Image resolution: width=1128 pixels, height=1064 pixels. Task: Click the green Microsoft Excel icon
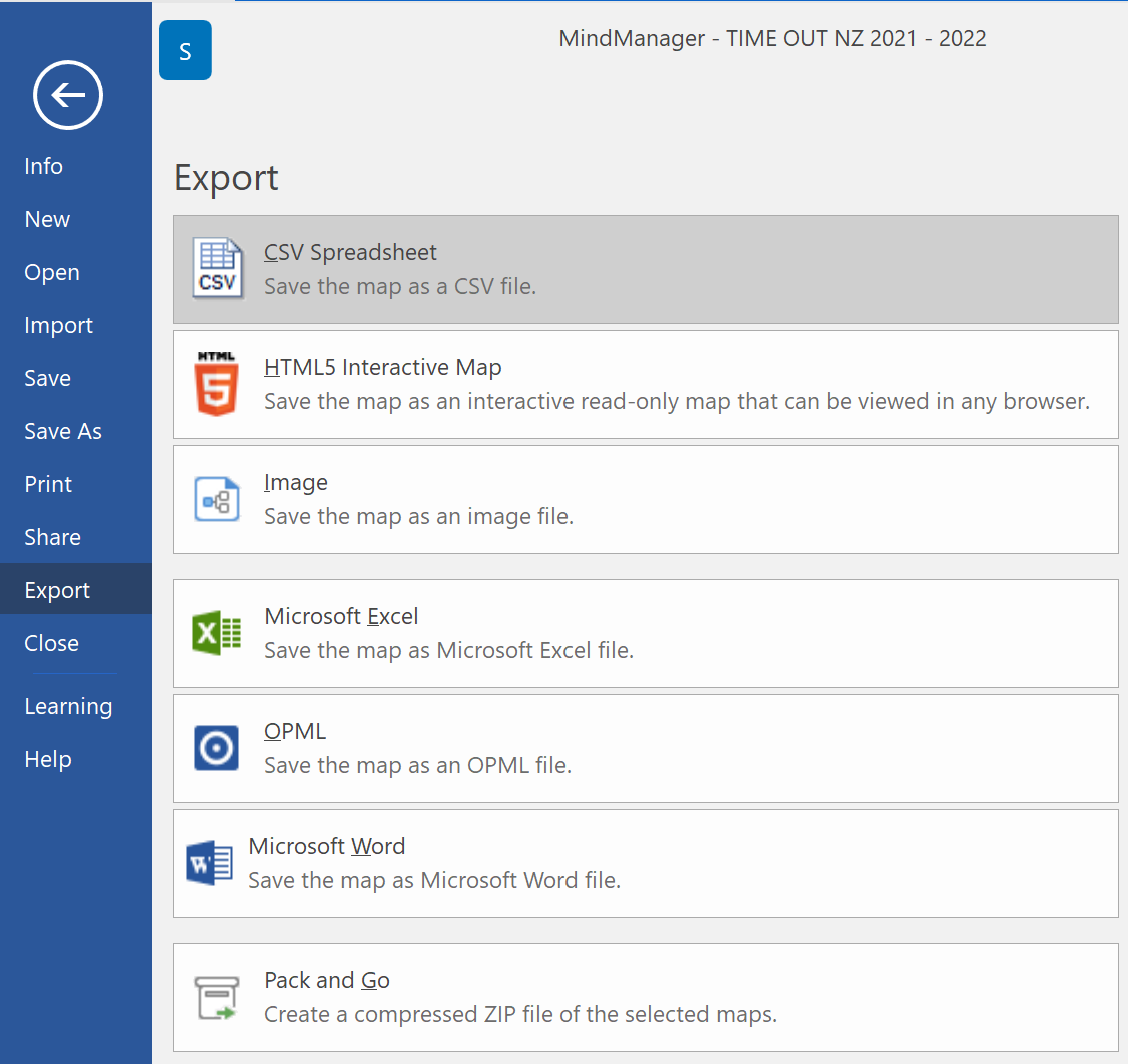217,633
